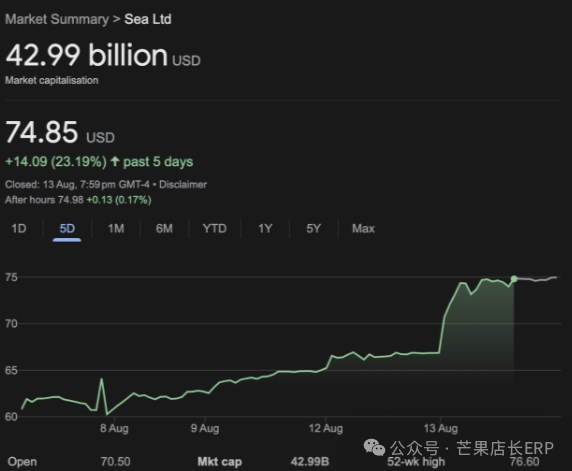Select the 1D time range tab
Screen dimensions: 572x471
tap(19, 229)
